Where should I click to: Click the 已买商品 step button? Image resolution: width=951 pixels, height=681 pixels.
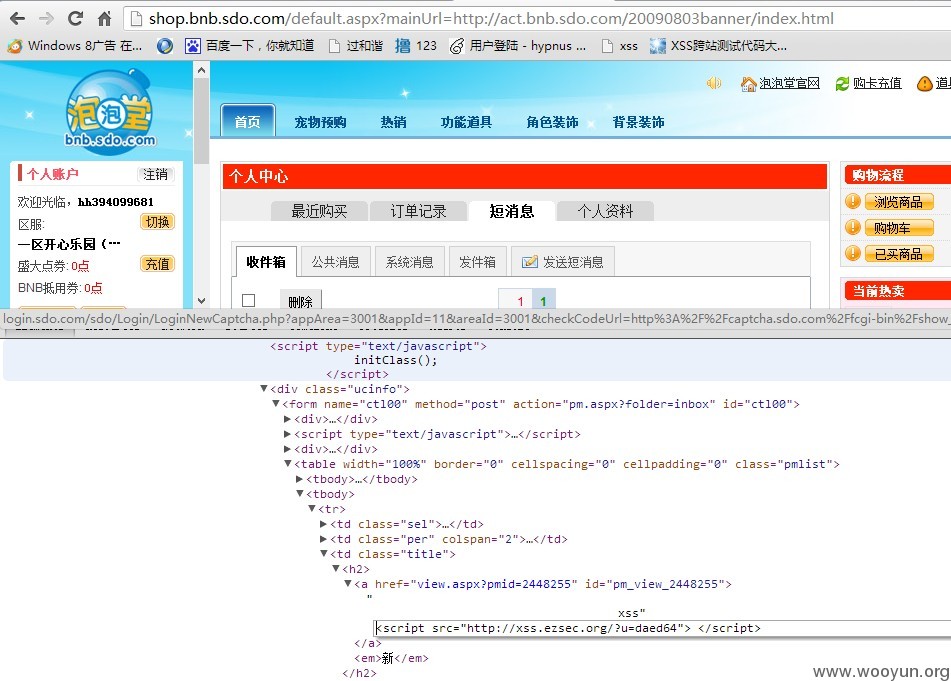coord(899,253)
